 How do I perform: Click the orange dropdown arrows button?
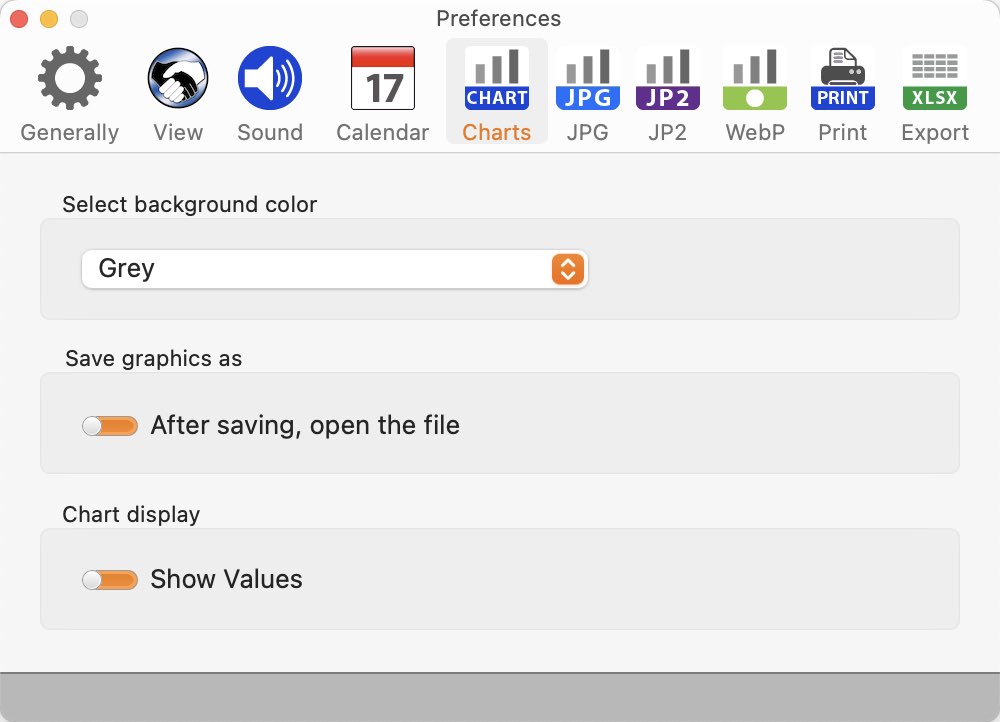[568, 269]
